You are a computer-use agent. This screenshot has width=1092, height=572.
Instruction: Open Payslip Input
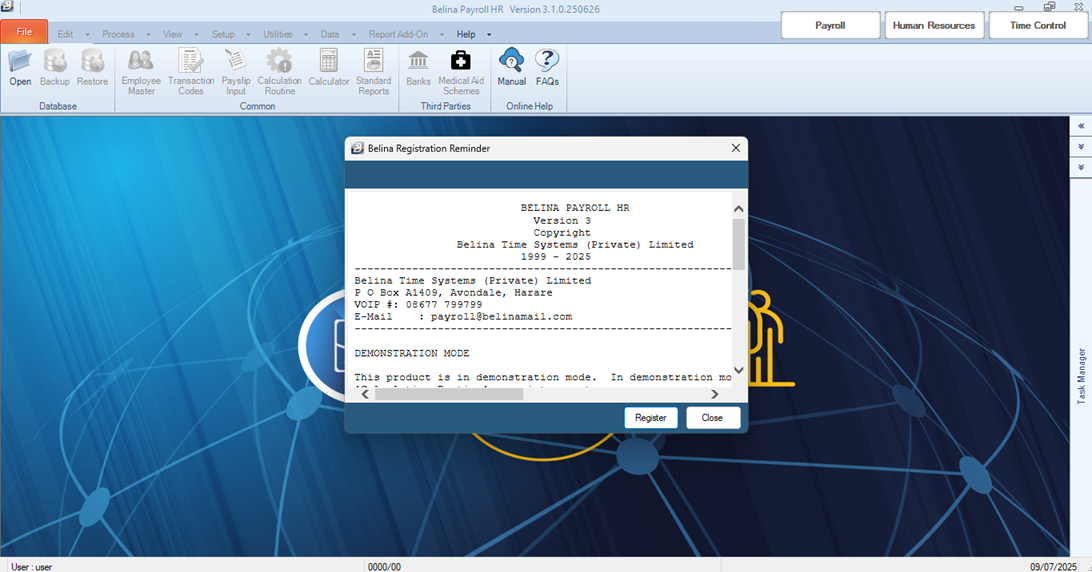point(235,72)
